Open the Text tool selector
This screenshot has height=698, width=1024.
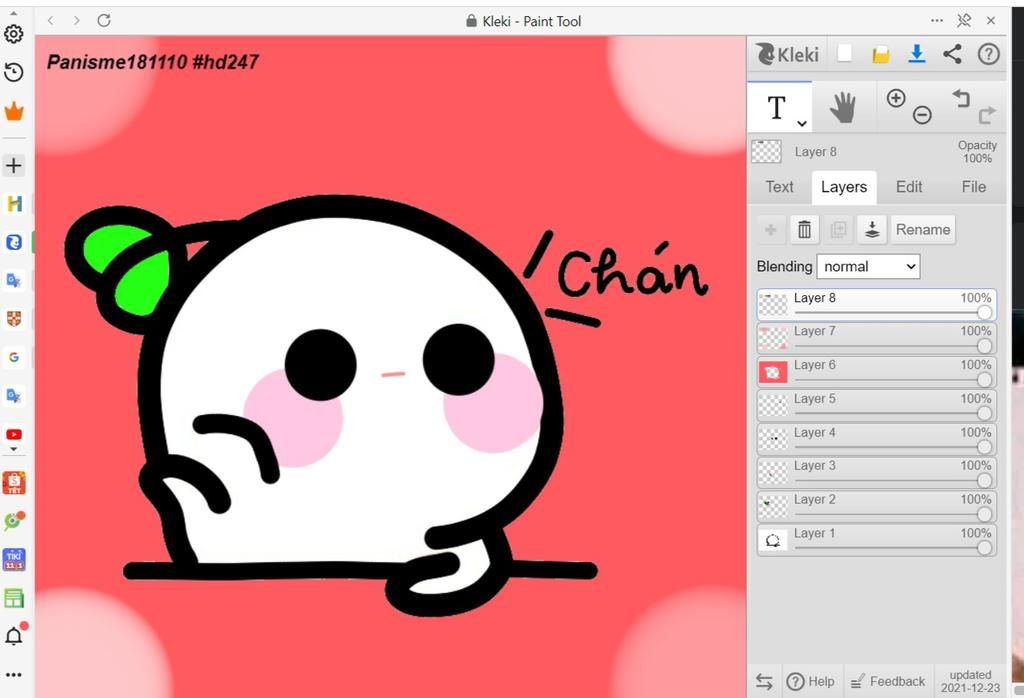tap(780, 107)
